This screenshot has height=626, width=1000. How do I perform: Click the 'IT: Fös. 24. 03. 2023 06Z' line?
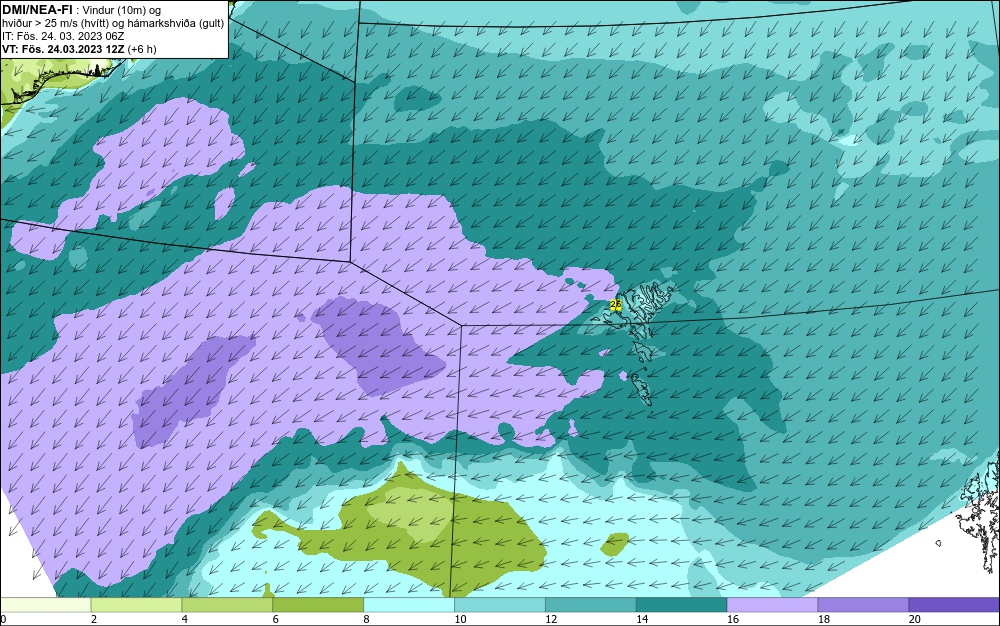click(63, 36)
